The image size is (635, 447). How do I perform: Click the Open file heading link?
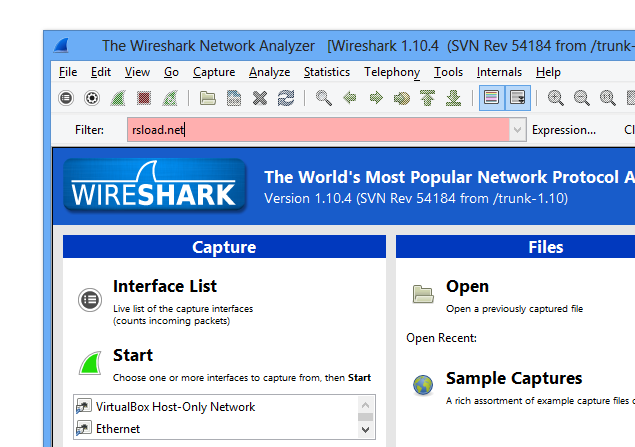(467, 287)
